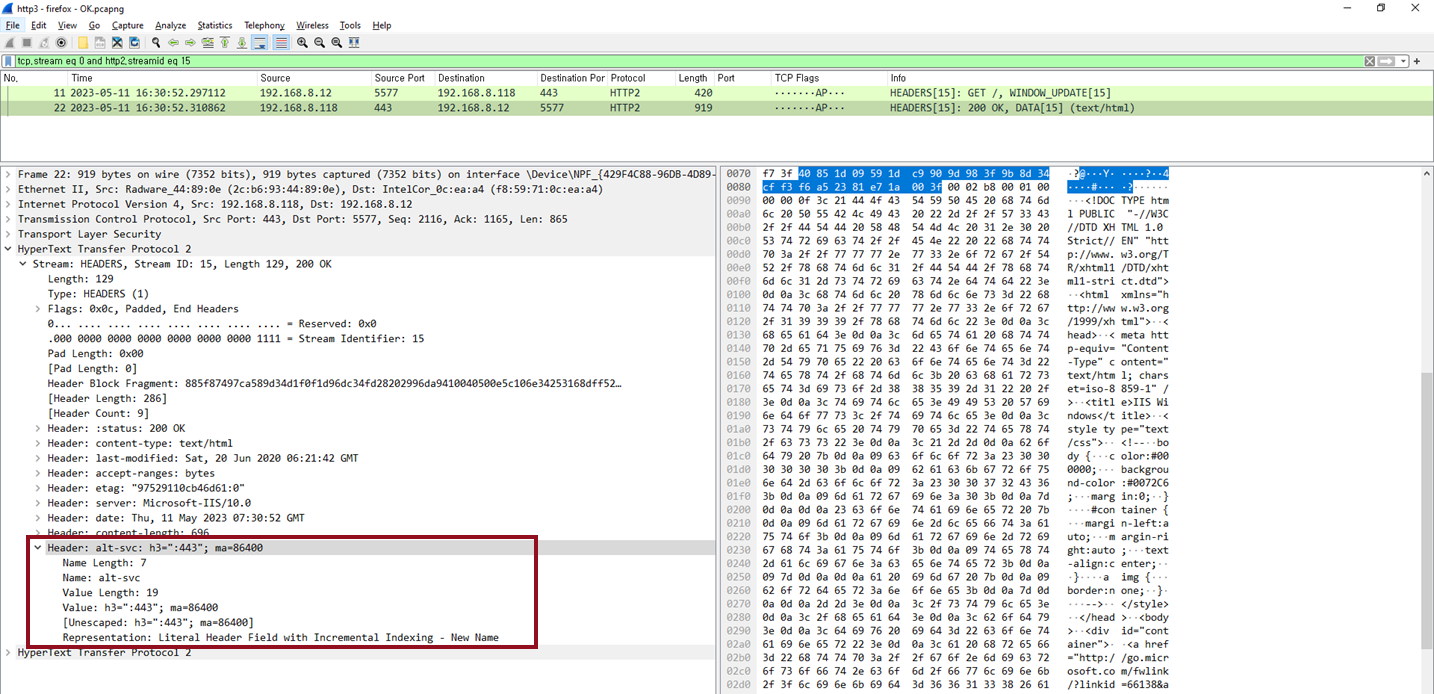
Task: Click the find packet magnifier icon
Action: 156,43
